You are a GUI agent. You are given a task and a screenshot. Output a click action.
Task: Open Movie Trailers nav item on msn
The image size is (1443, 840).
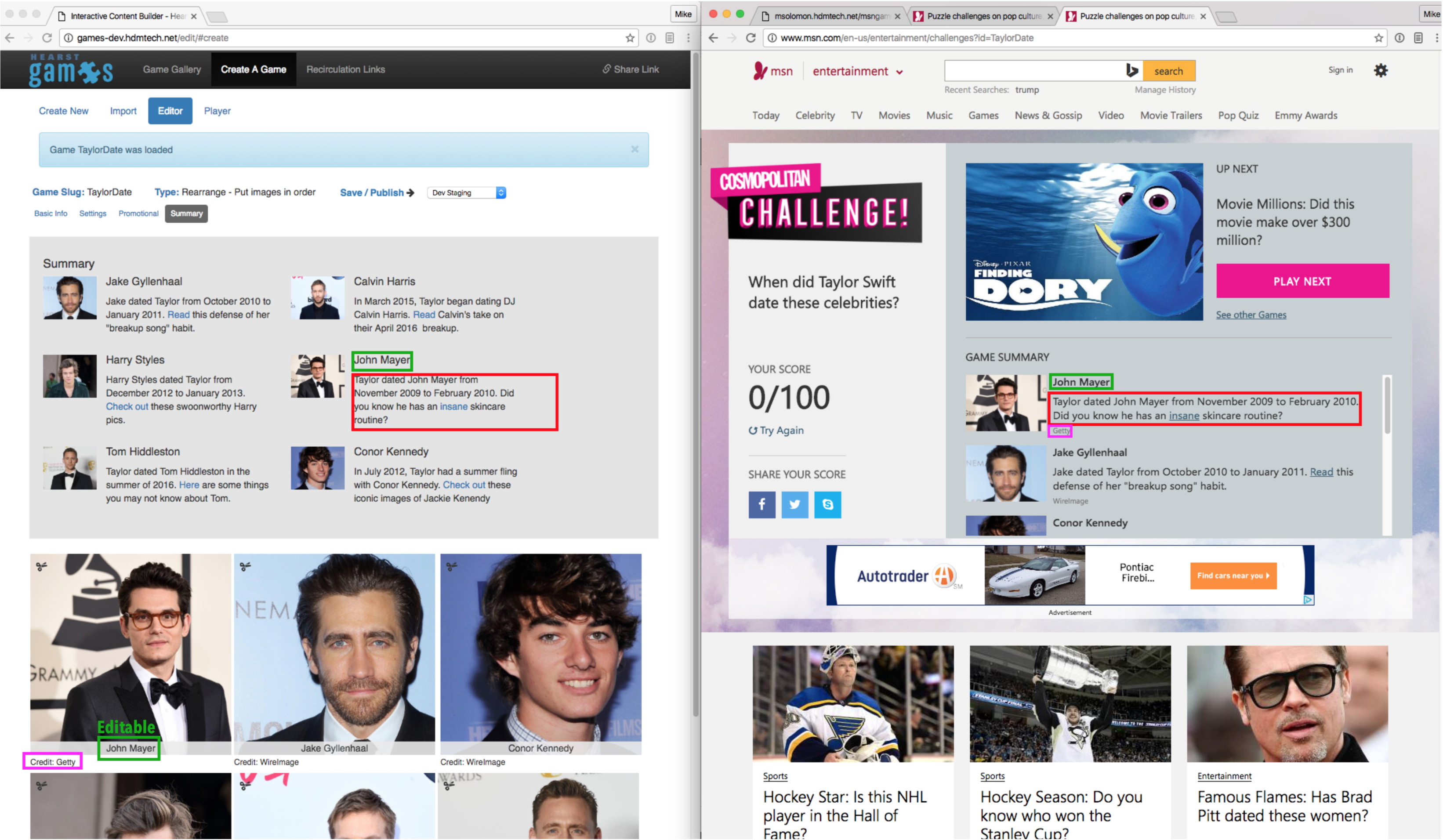1171,116
